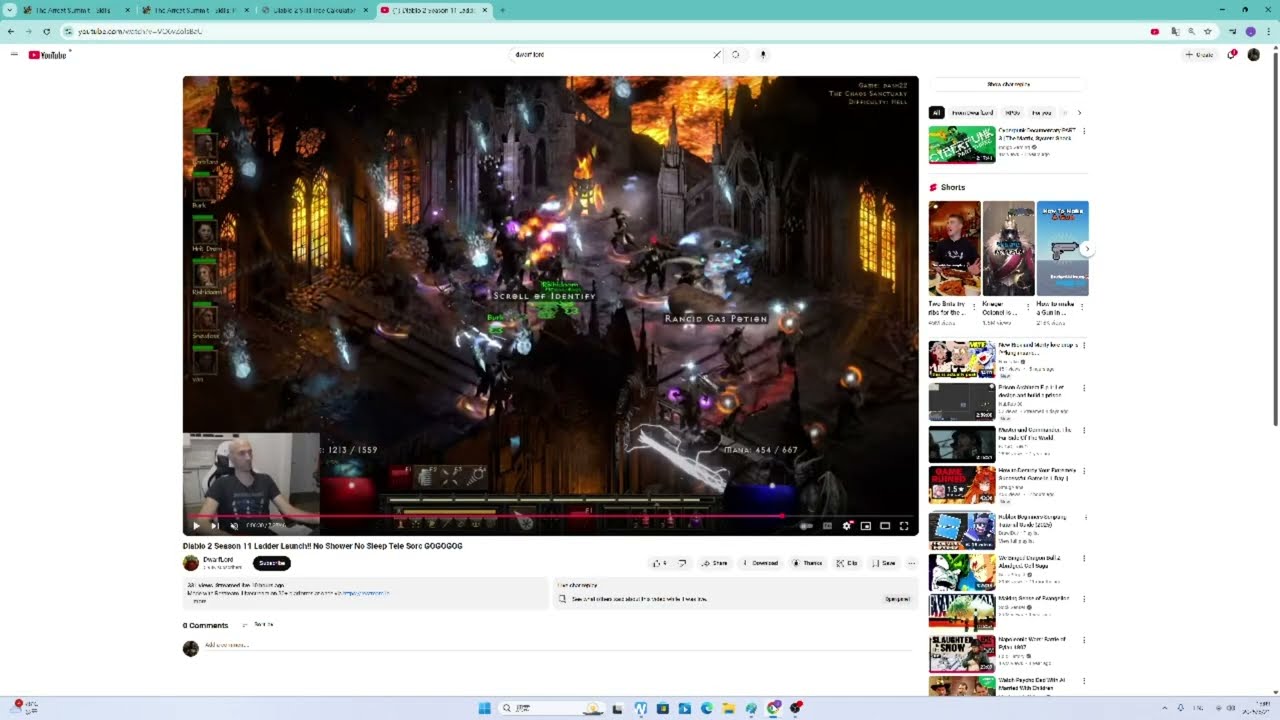This screenshot has height=720, width=1280.
Task: Open options menu for Cyberpunk Documentary video
Action: point(1084,131)
